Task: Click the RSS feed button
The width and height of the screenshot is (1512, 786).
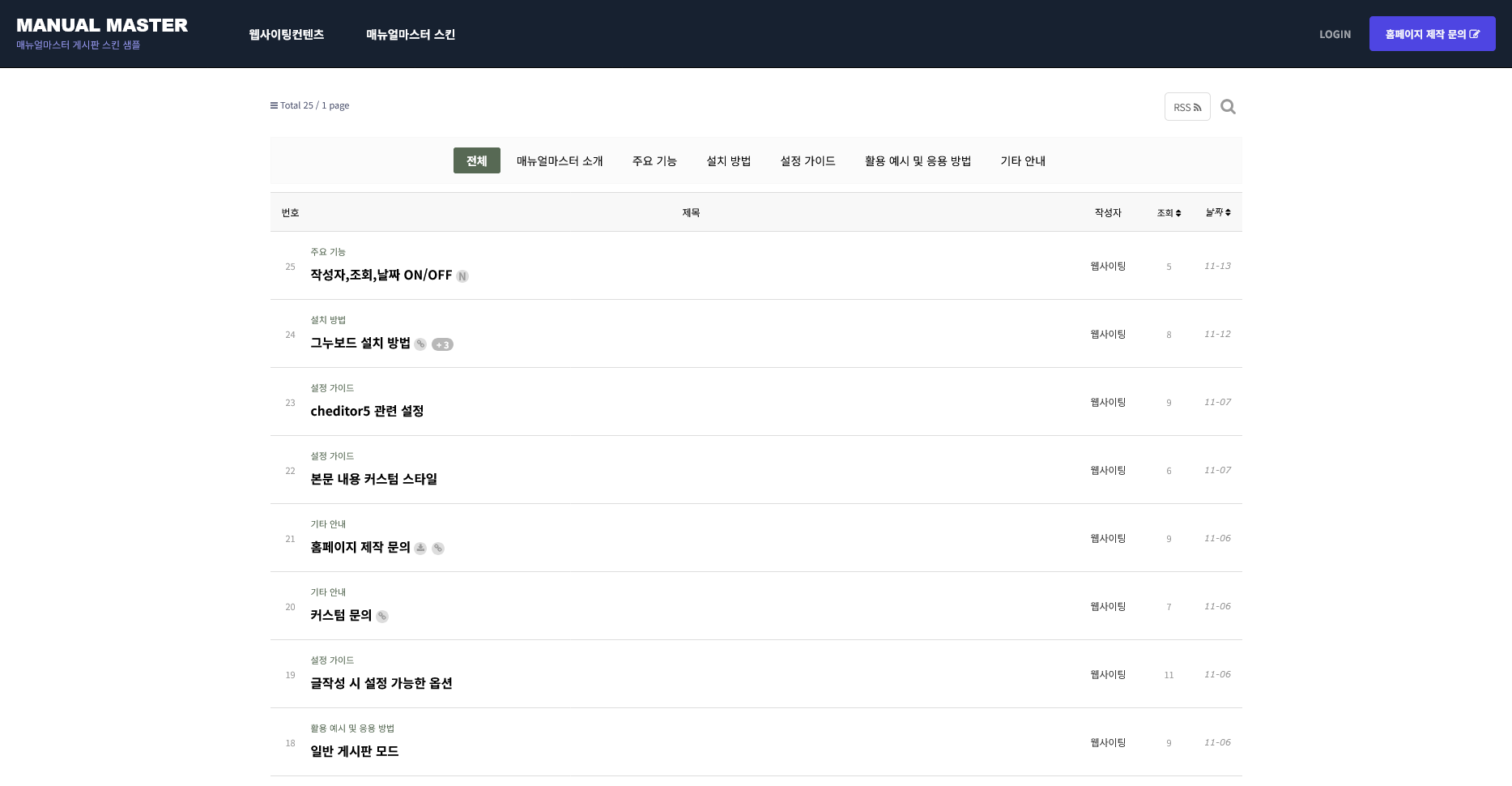Action: 1186,107
